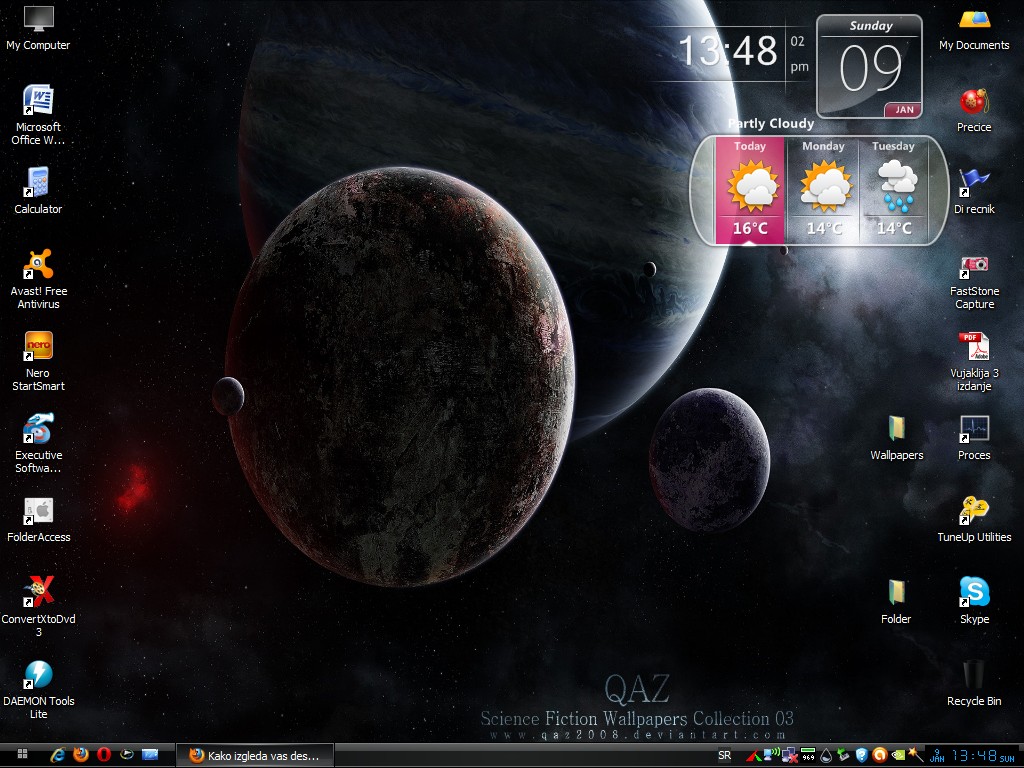Open the NVIDIA tray icon
The width and height of the screenshot is (1024, 768).
(899, 755)
